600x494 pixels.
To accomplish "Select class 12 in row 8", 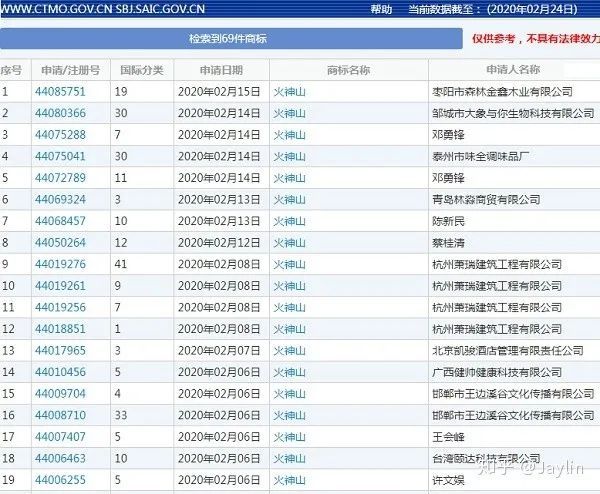I will [121, 242].
